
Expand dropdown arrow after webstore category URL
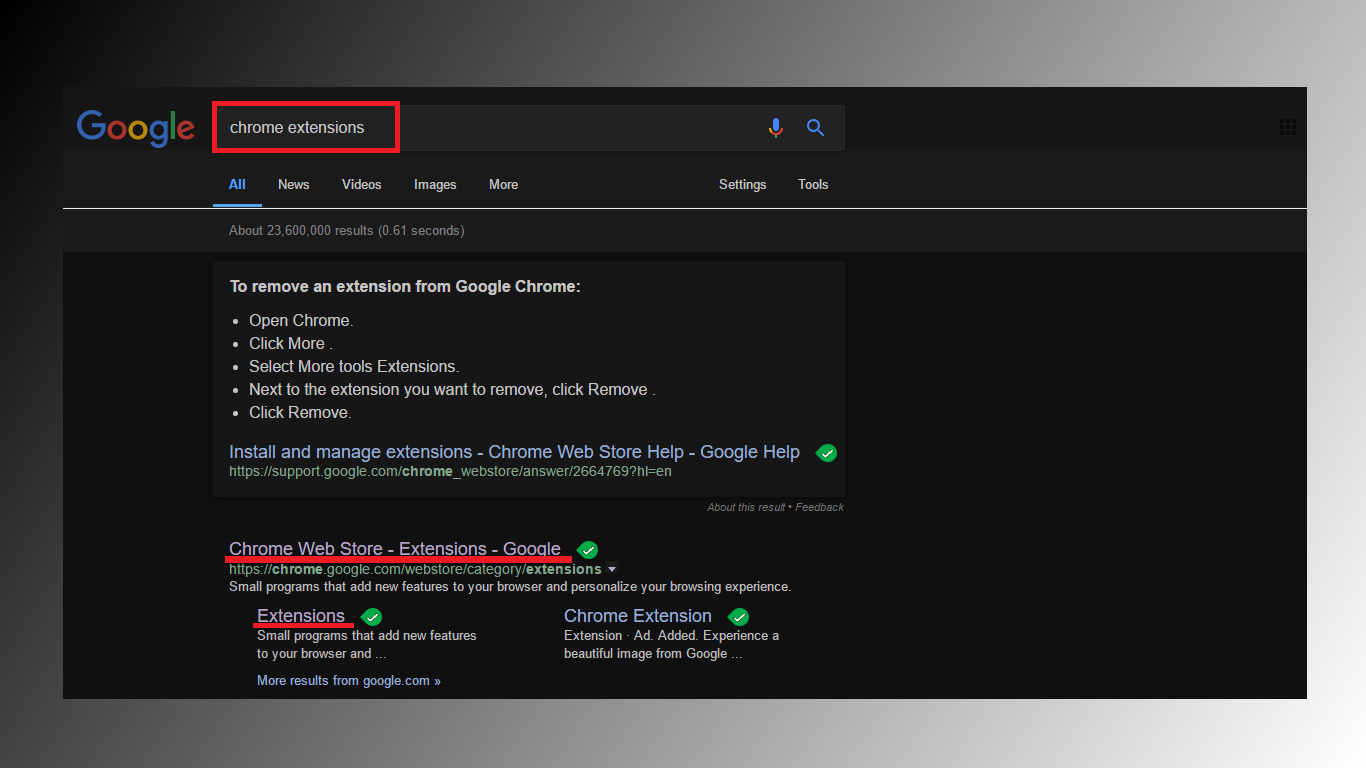click(612, 570)
